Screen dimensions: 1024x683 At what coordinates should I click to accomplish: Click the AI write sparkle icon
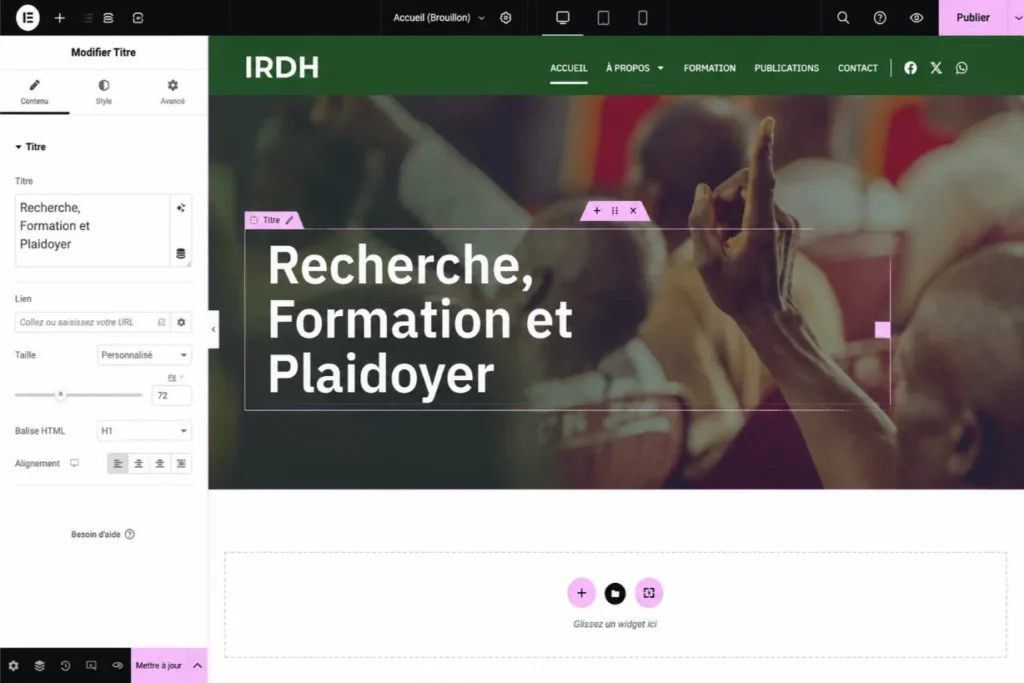point(181,208)
